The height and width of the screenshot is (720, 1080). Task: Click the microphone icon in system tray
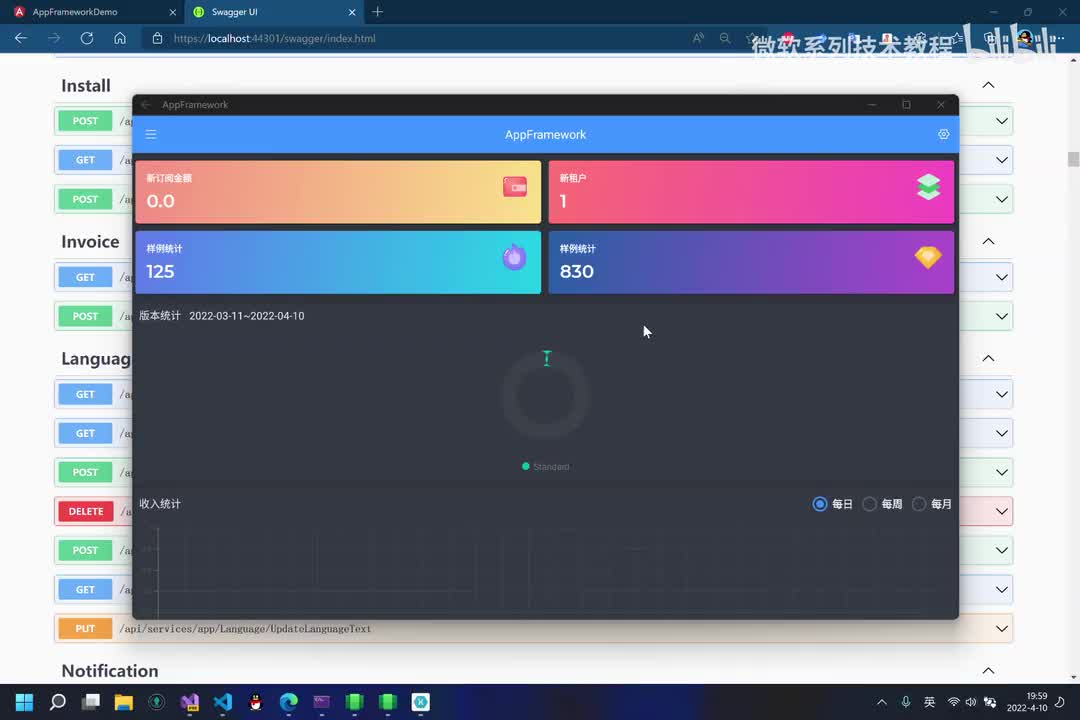[906, 702]
